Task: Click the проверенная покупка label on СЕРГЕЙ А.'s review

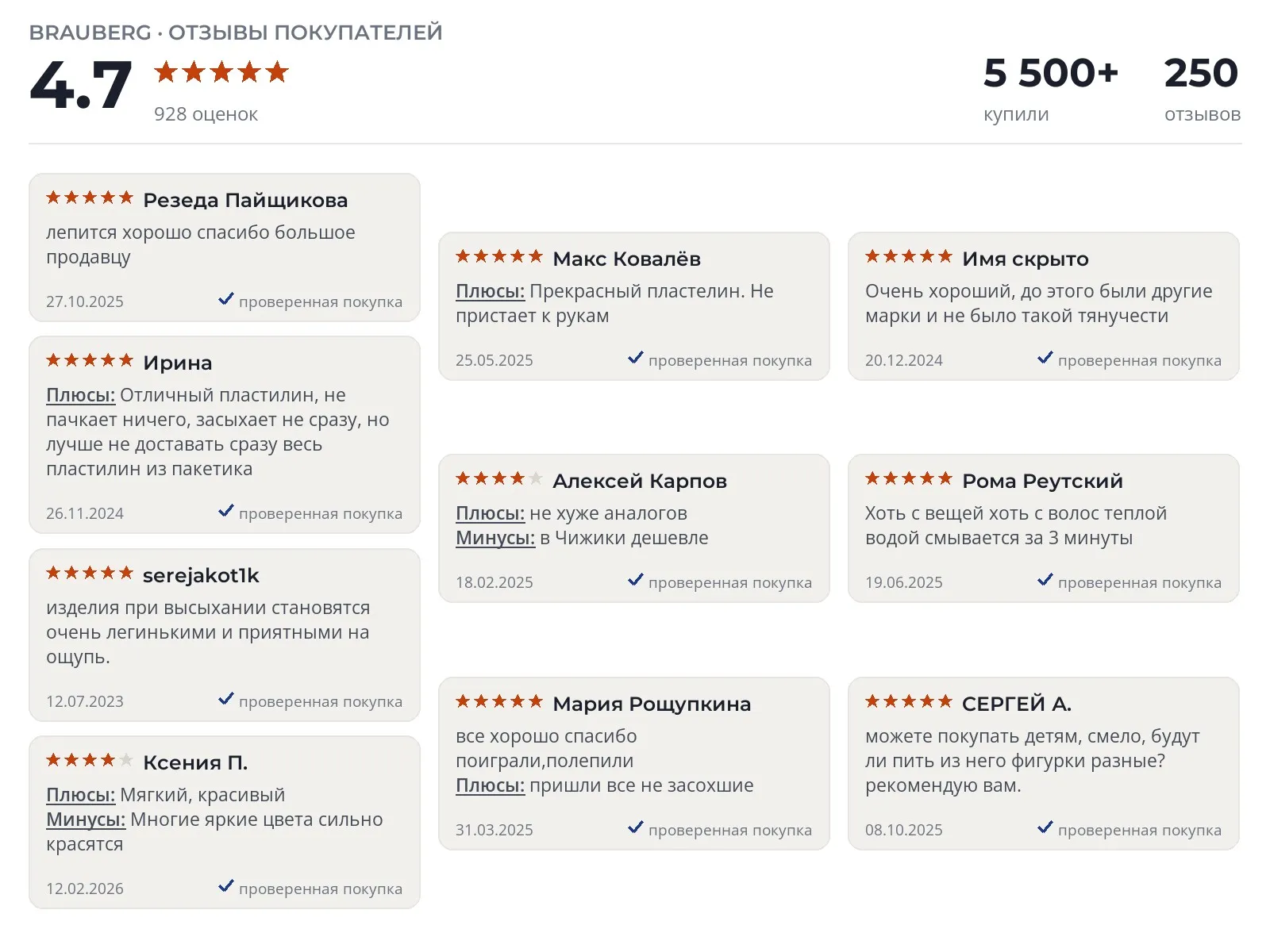Action: pos(1140,830)
